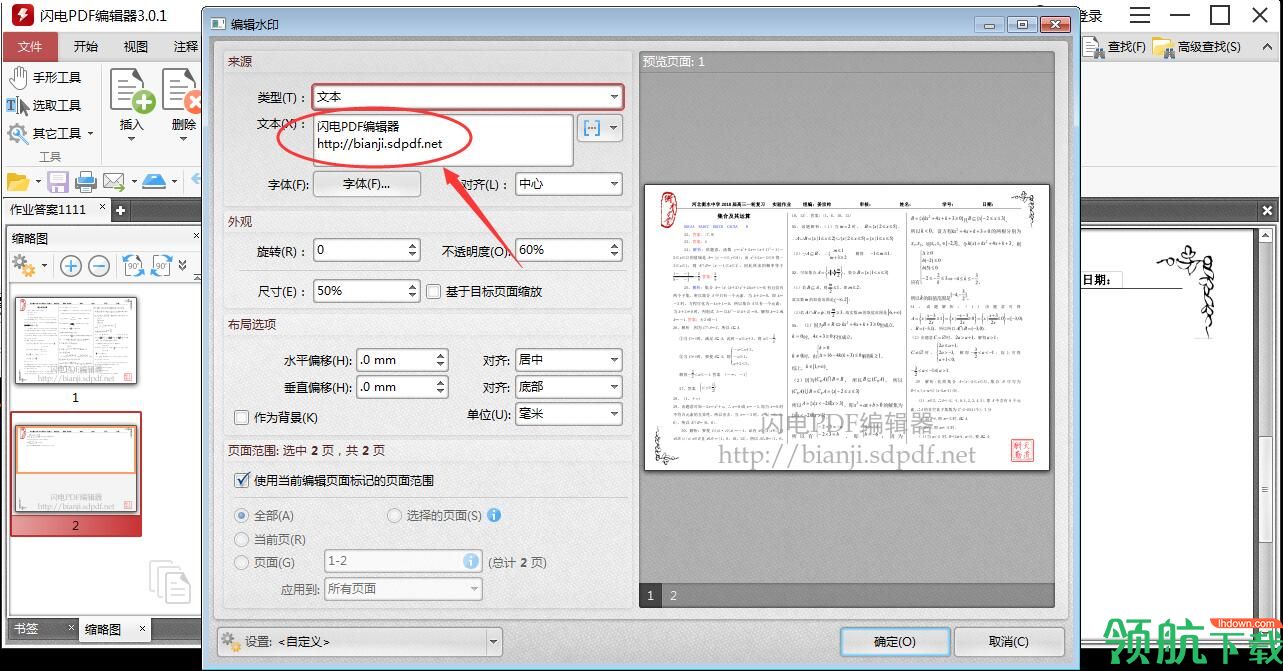Open the 单位(U) 毫米 units dropdown
The width and height of the screenshot is (1283, 671).
[568, 414]
